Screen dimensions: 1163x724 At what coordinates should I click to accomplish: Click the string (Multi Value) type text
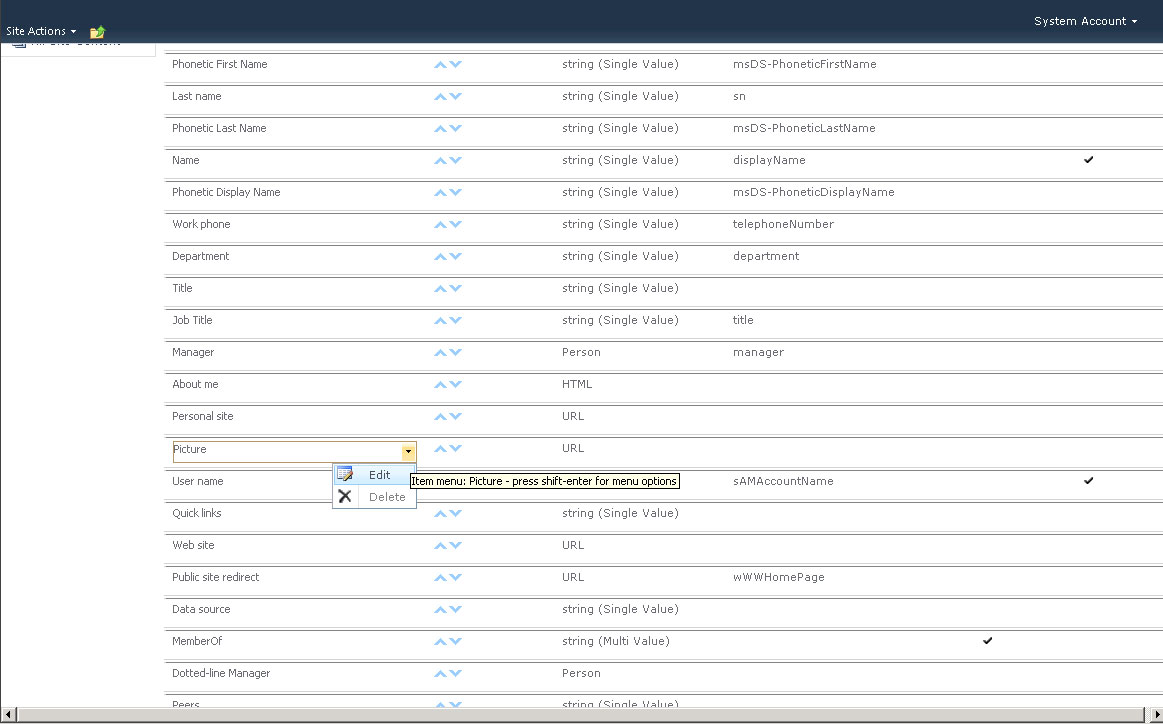tap(616, 641)
